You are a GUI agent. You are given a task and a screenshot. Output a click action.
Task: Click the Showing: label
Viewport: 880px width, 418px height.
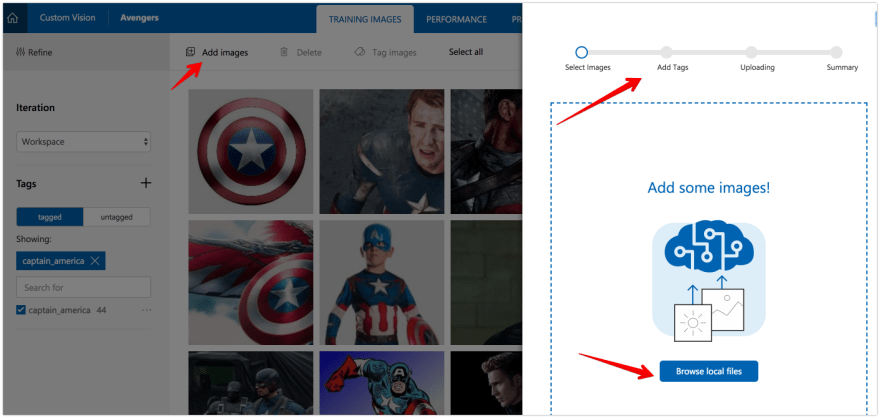[34, 239]
